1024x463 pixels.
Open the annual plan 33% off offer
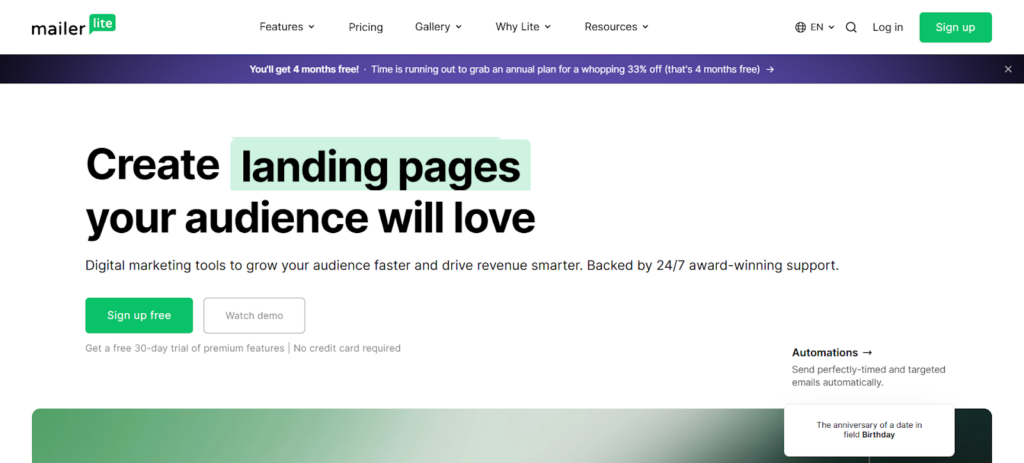coord(565,69)
